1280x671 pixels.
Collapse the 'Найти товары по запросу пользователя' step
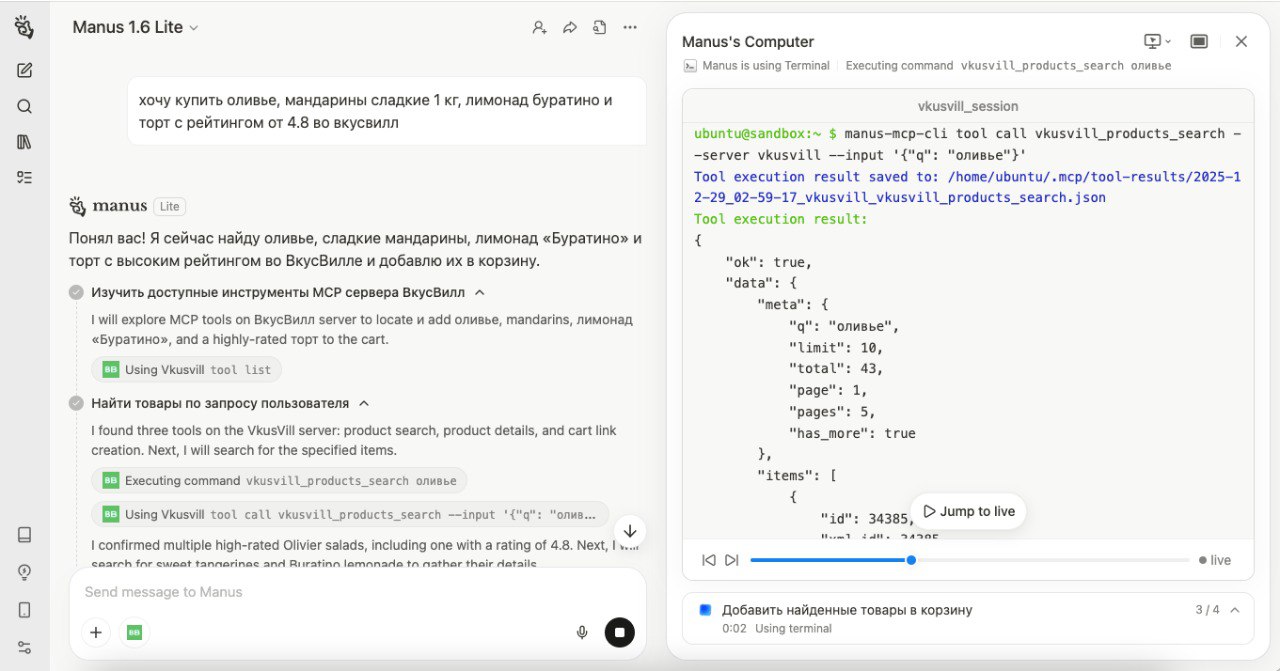point(364,404)
